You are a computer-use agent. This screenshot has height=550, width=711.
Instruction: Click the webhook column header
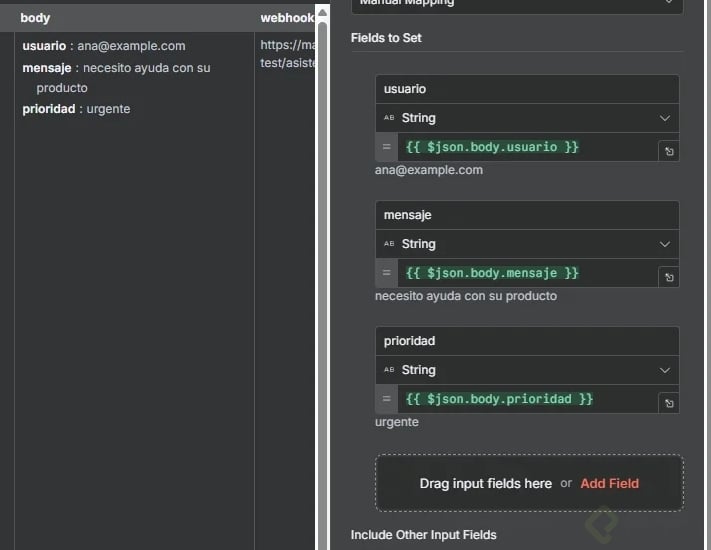click(286, 18)
